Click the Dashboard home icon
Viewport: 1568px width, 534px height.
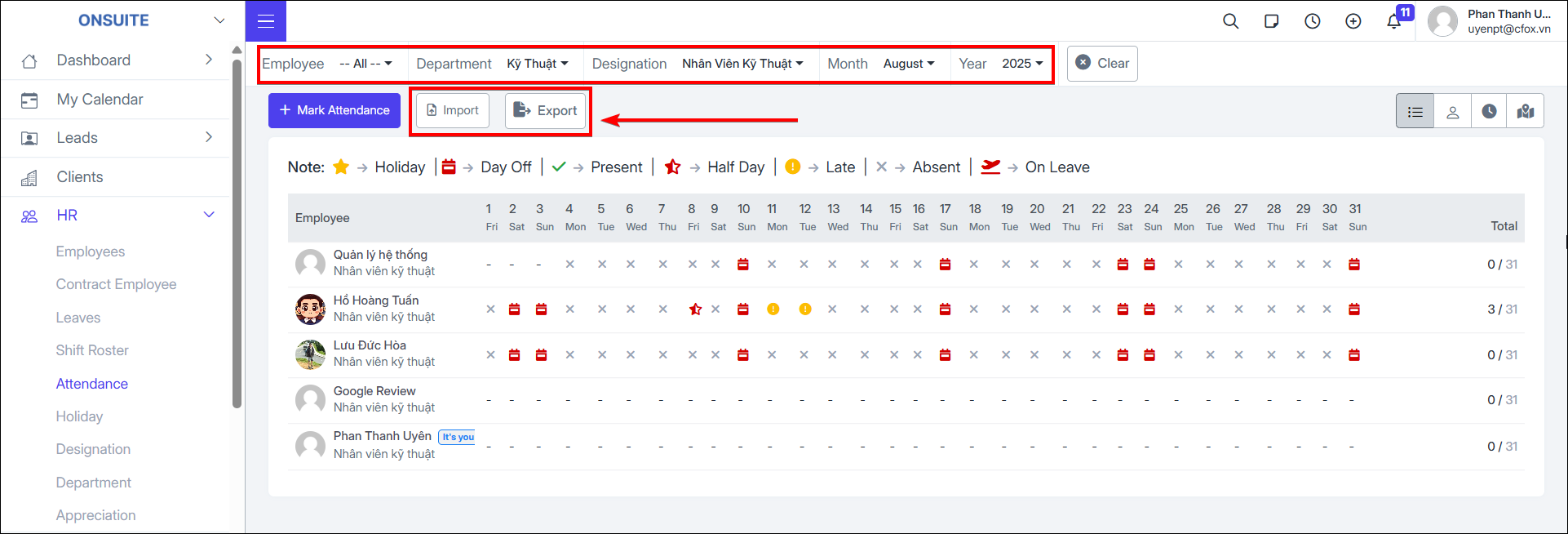point(29,60)
